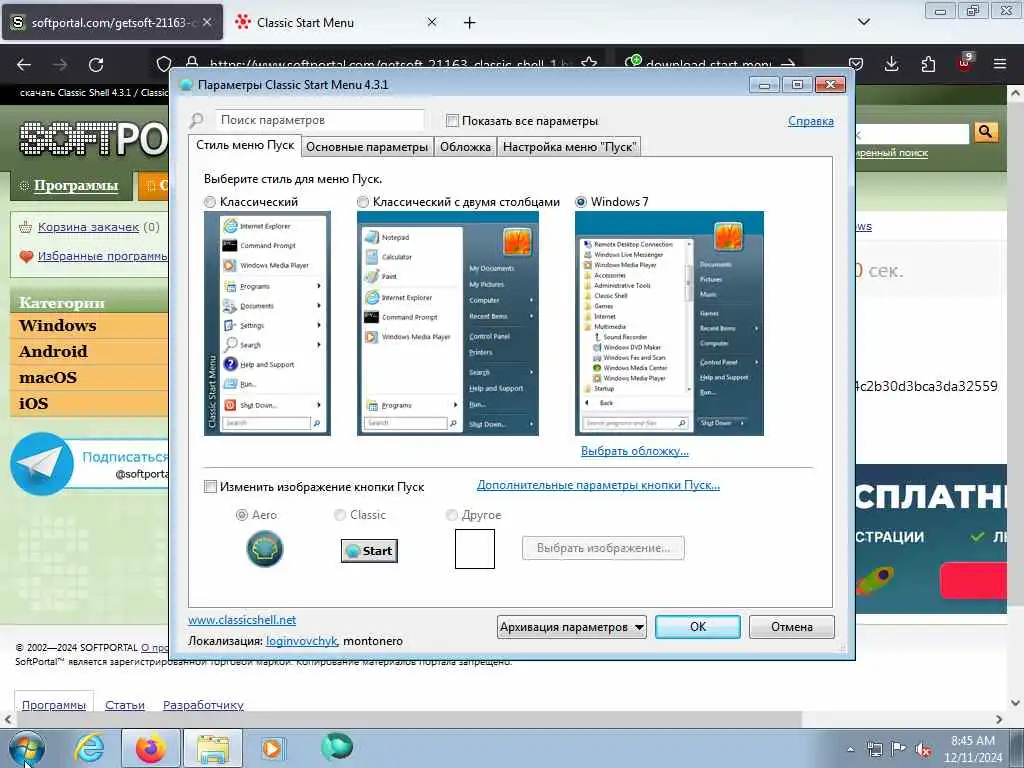Open the Windows Start orb
The width and height of the screenshot is (1024, 768).
[27, 748]
